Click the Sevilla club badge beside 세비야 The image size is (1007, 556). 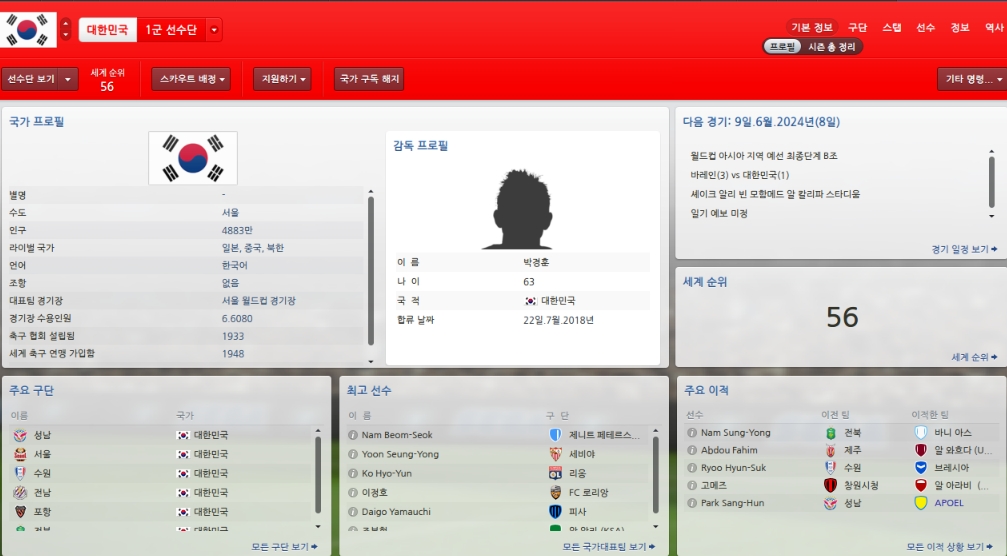(556, 454)
